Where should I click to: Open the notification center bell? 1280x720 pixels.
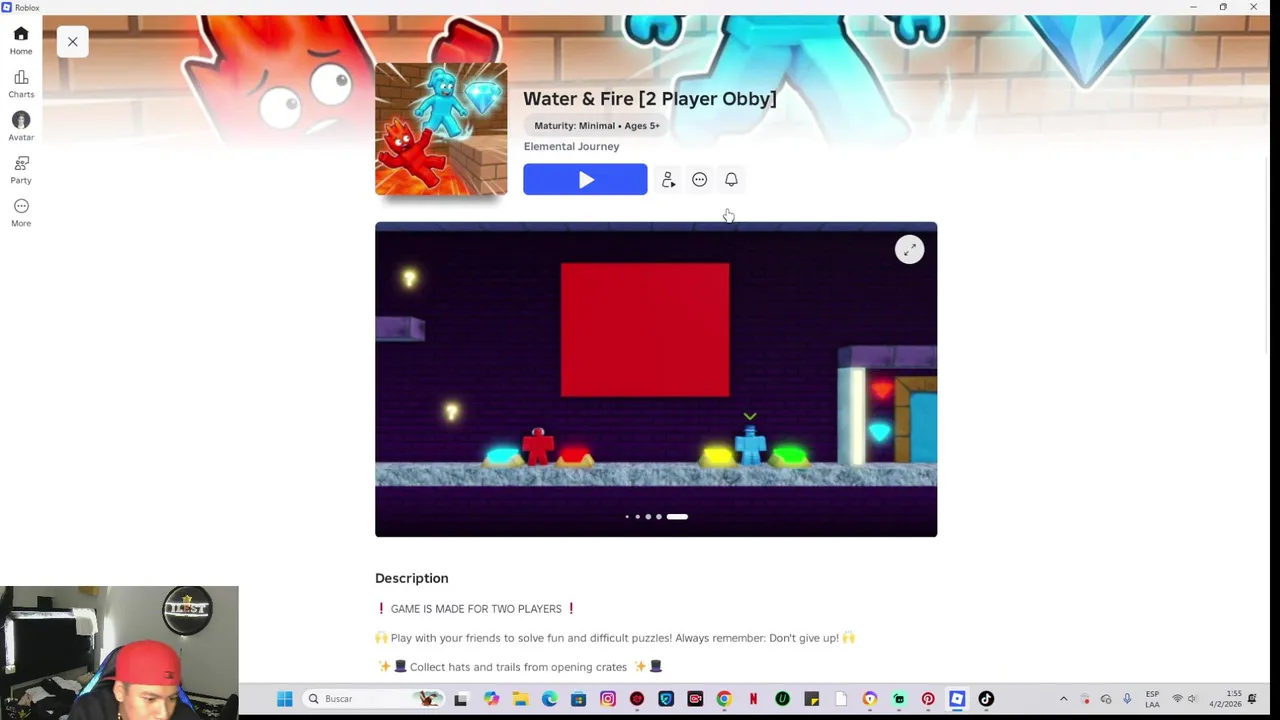pyautogui.click(x=1252, y=699)
